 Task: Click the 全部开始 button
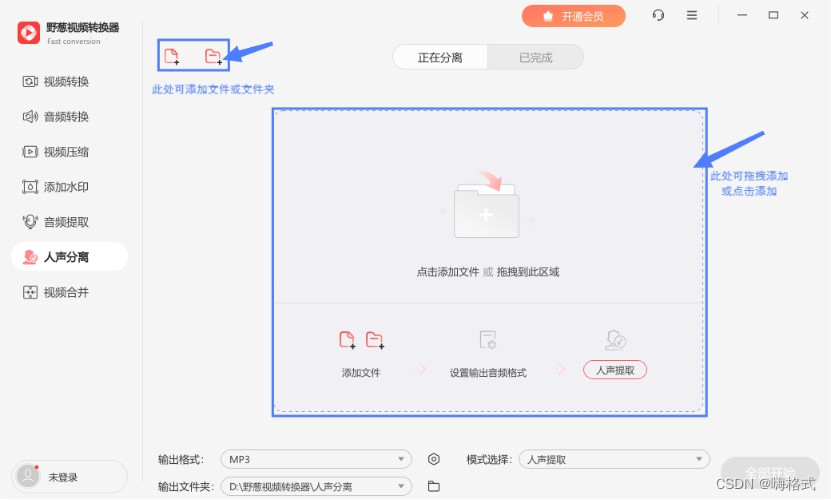point(770,472)
